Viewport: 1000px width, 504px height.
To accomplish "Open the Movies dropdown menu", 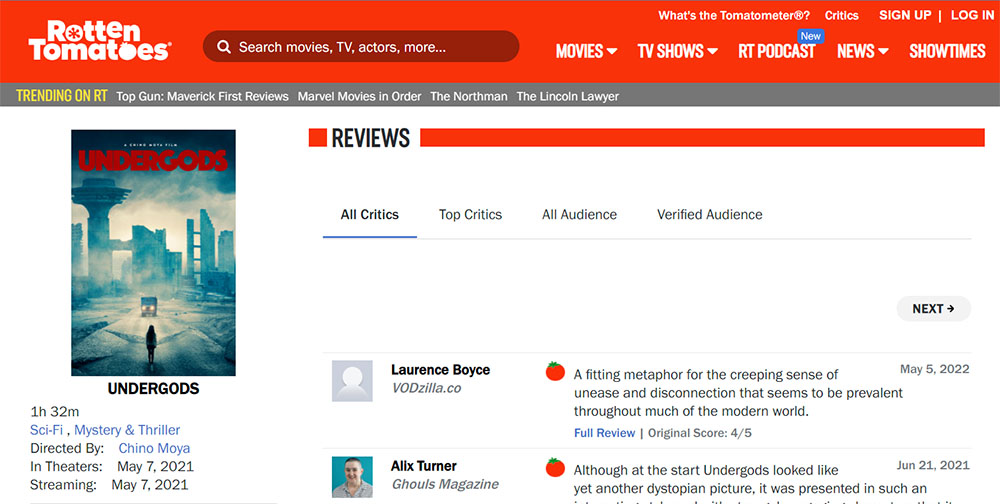I will (586, 51).
